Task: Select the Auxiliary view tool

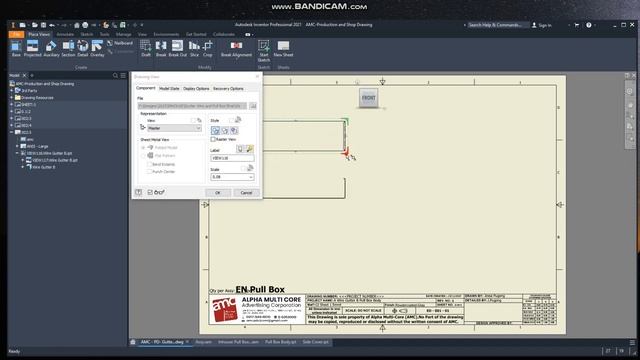Action: click(x=51, y=49)
